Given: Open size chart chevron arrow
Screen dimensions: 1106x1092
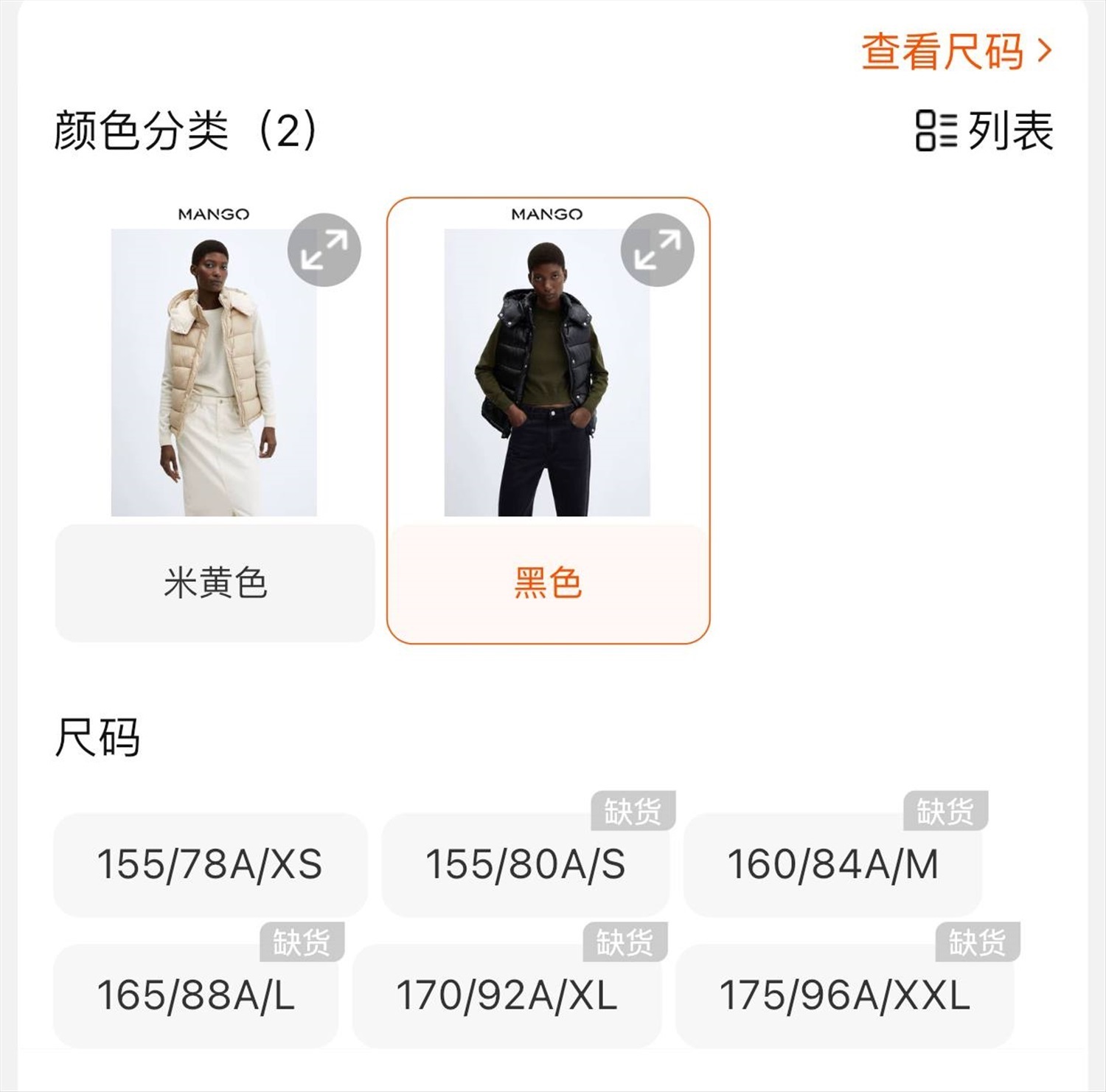Looking at the screenshot, I should (1044, 51).
